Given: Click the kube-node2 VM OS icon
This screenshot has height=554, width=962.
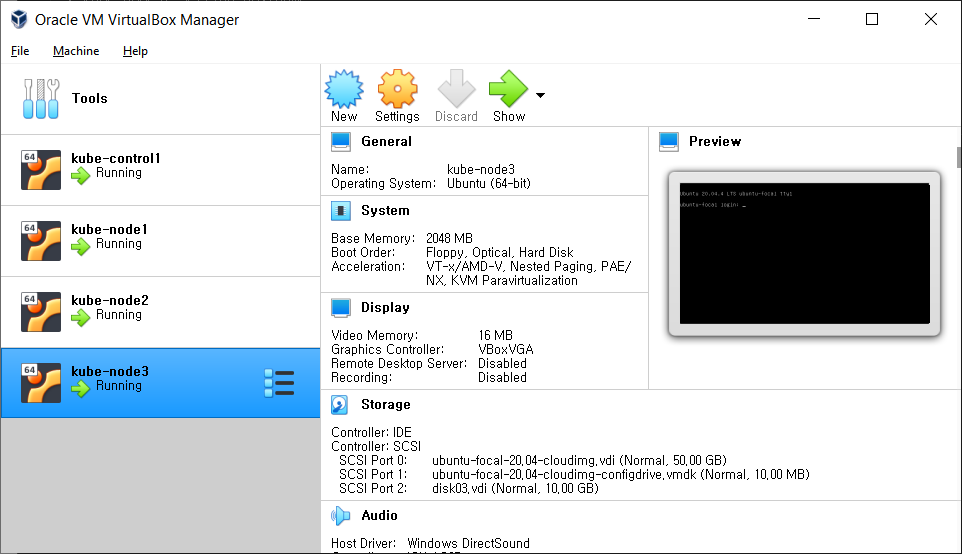Looking at the screenshot, I should (40, 312).
